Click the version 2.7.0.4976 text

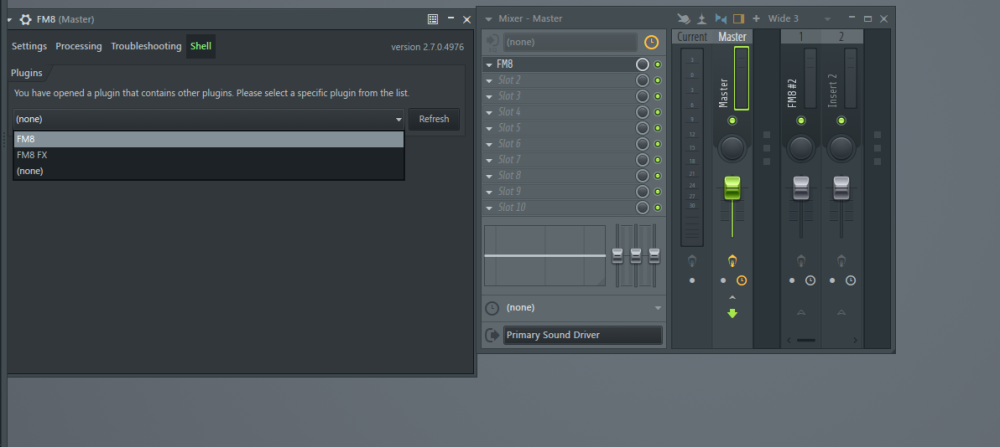click(x=427, y=47)
